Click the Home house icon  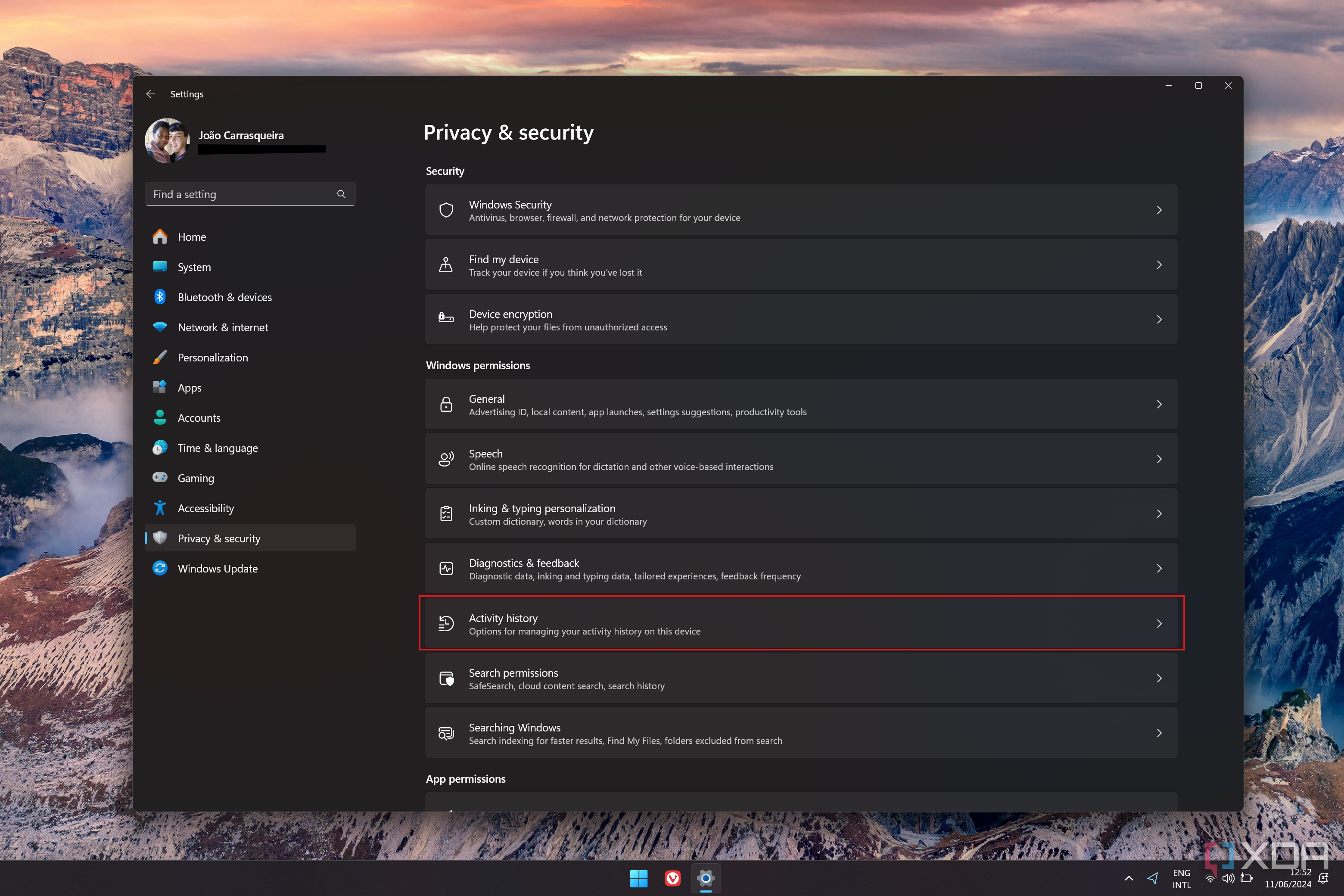coord(160,236)
